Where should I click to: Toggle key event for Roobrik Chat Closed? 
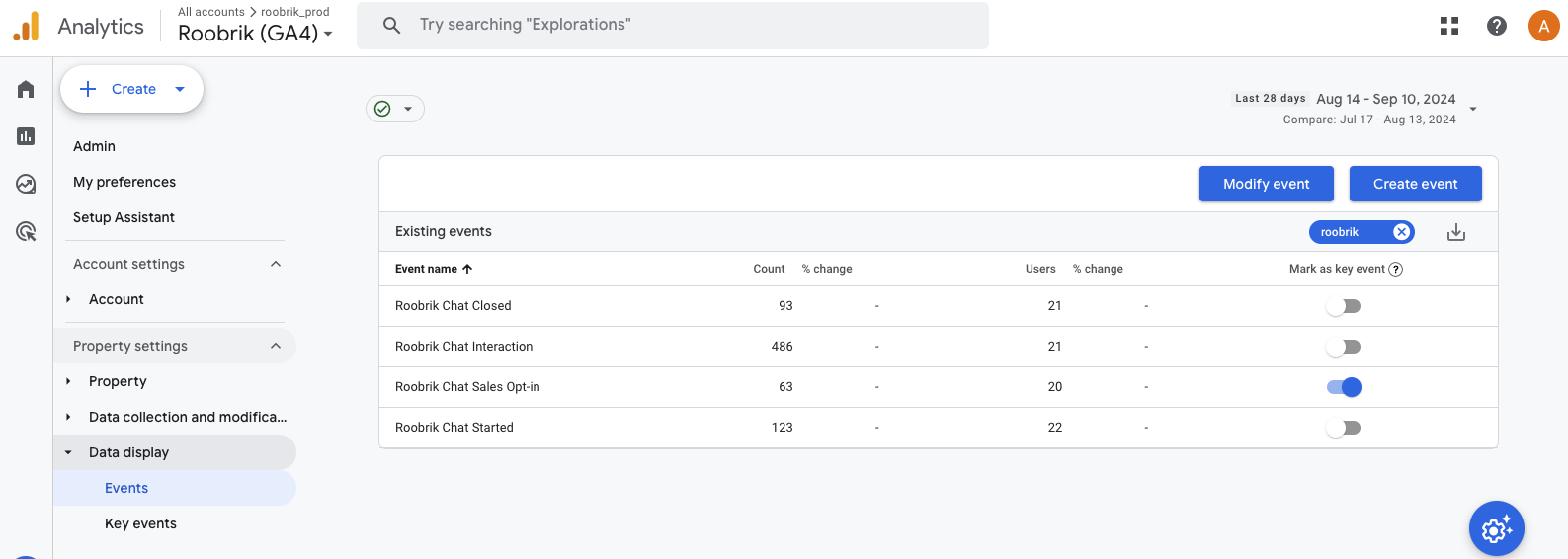(1344, 306)
